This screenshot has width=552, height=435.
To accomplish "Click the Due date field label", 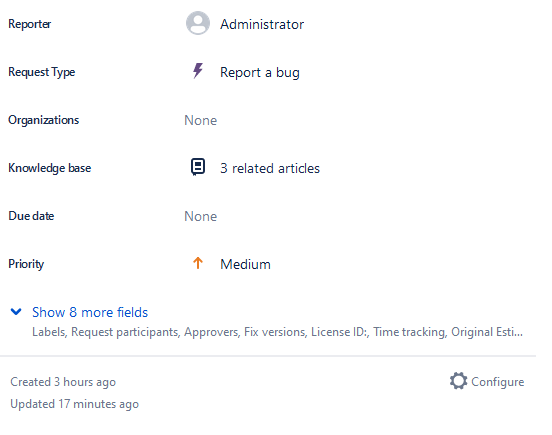I will click(31, 216).
